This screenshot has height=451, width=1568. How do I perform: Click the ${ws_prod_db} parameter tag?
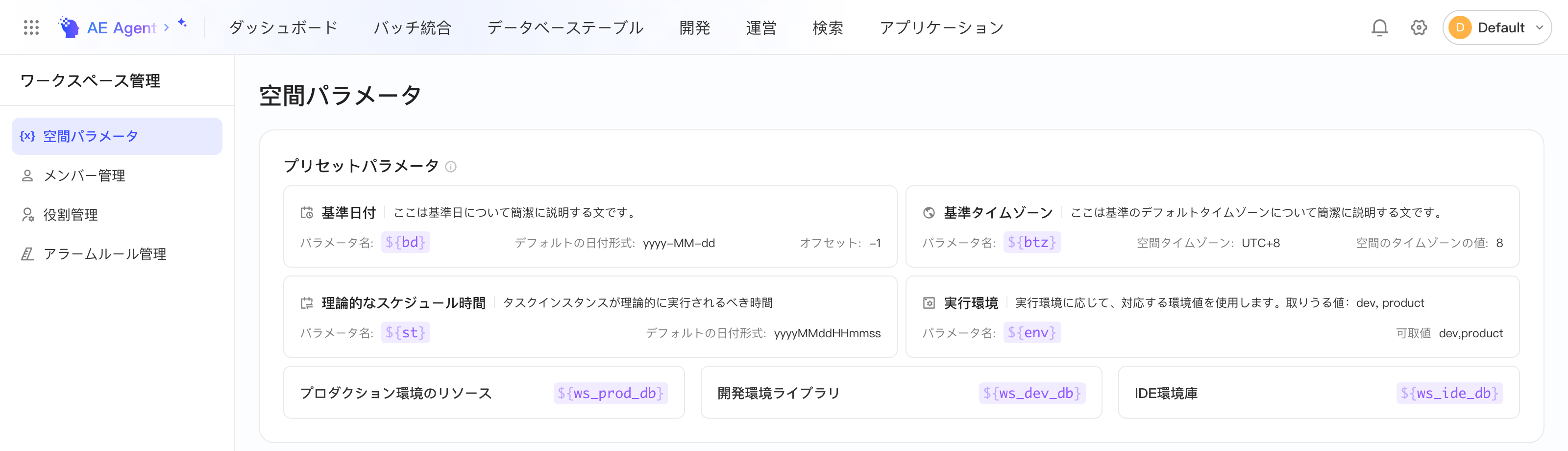pyautogui.click(x=611, y=393)
